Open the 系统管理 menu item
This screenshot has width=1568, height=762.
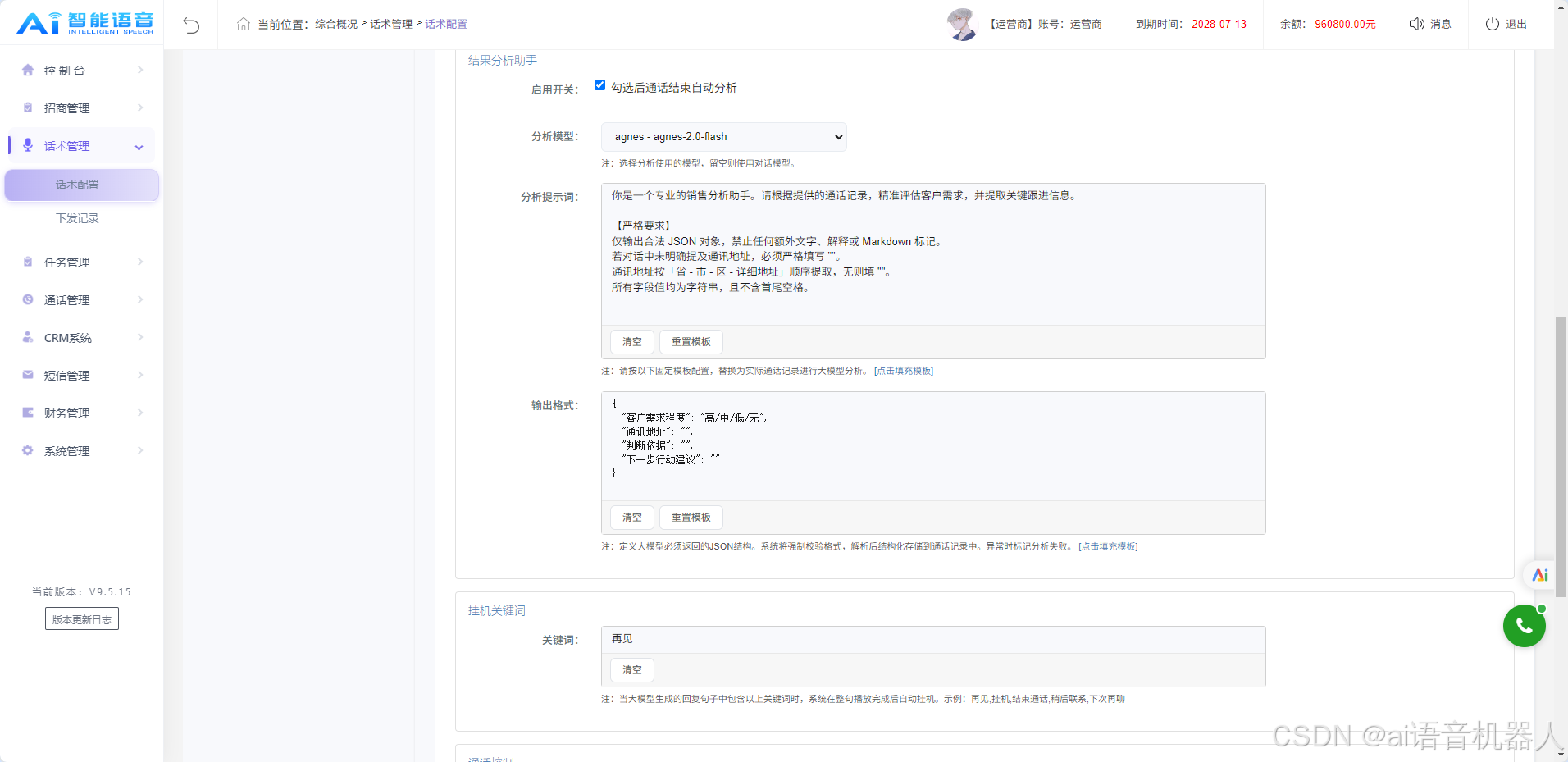click(81, 451)
